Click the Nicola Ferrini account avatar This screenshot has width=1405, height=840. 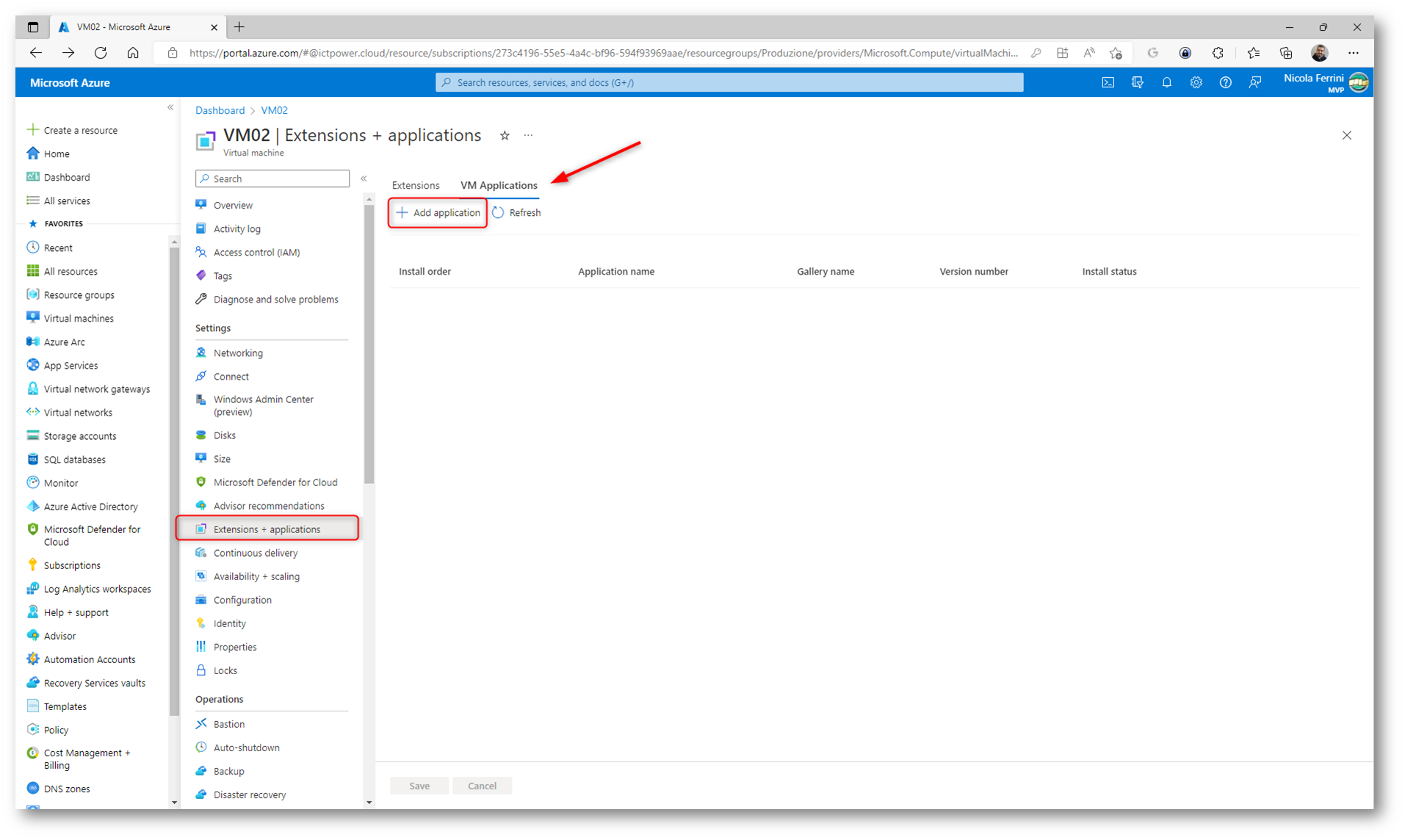tap(1359, 82)
